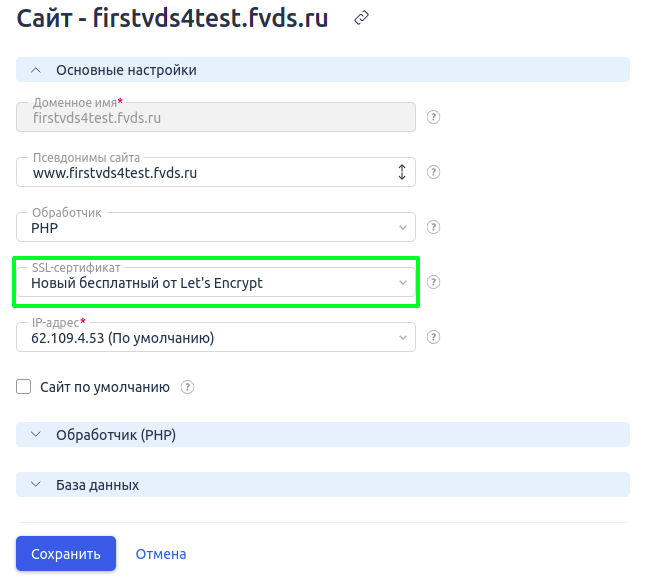Click the Сохранить button
Viewport: 646px width, 584px height.
66,554
